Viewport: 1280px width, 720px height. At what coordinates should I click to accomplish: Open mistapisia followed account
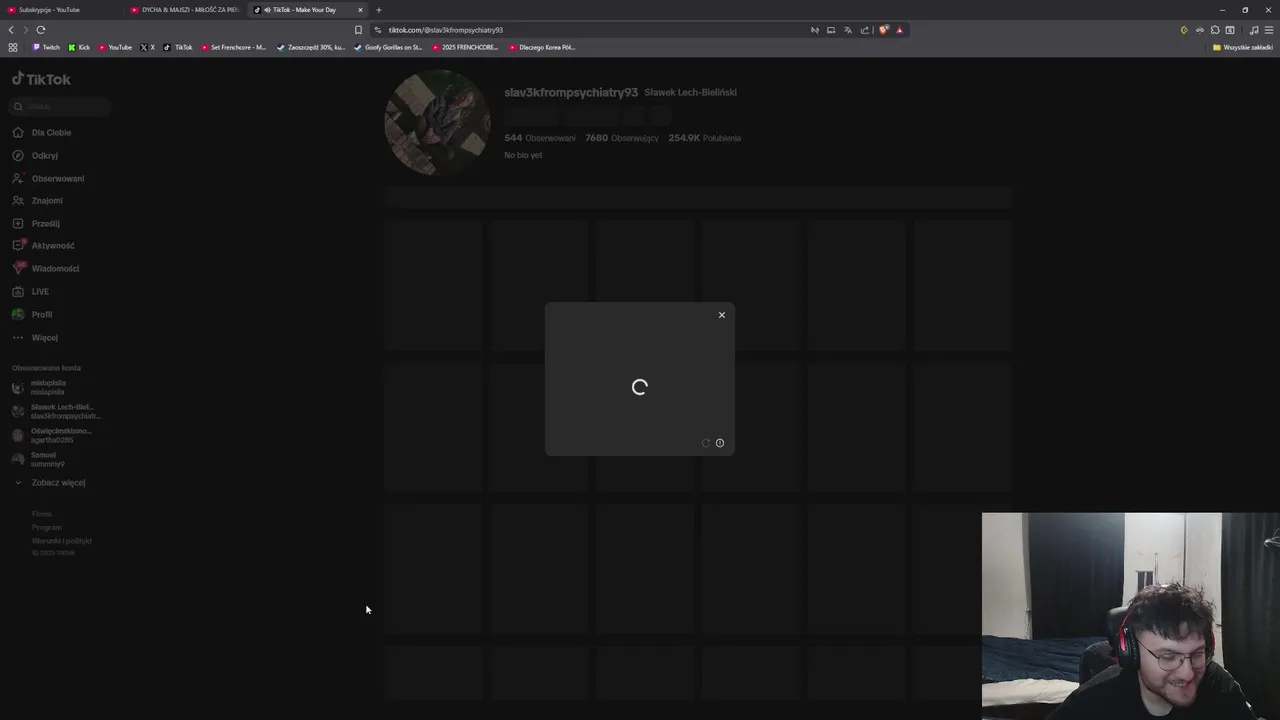[x=40, y=387]
